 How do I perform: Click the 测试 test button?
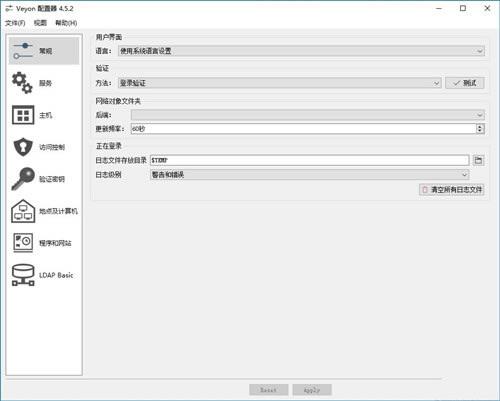click(465, 83)
